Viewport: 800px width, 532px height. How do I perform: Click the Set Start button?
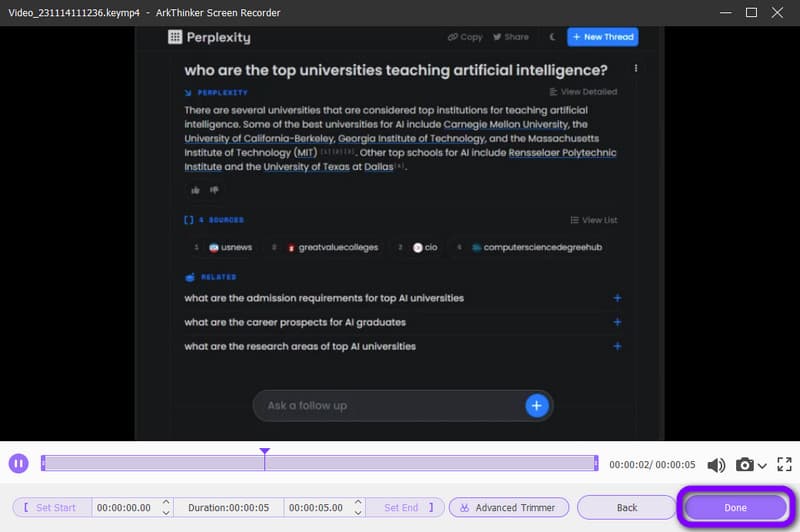(x=53, y=508)
